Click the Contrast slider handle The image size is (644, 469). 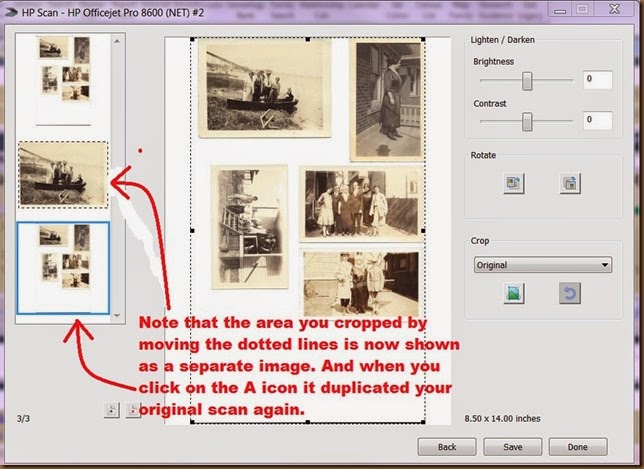click(x=527, y=122)
